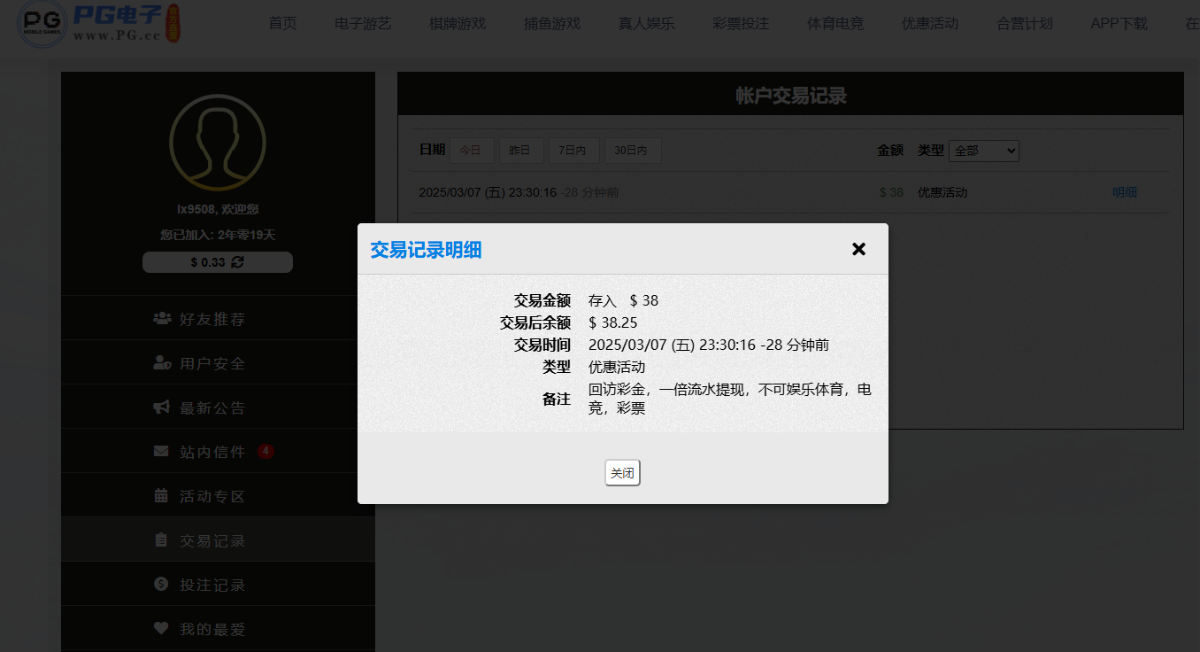Screen dimensions: 1200x652
Task: Click the 用户安全 user shield icon
Action: click(x=162, y=363)
